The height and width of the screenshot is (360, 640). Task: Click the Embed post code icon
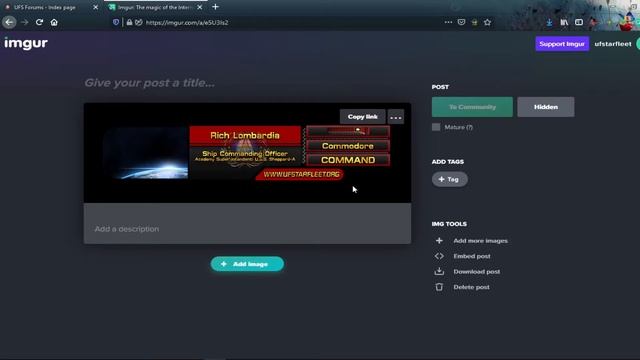(x=439, y=256)
